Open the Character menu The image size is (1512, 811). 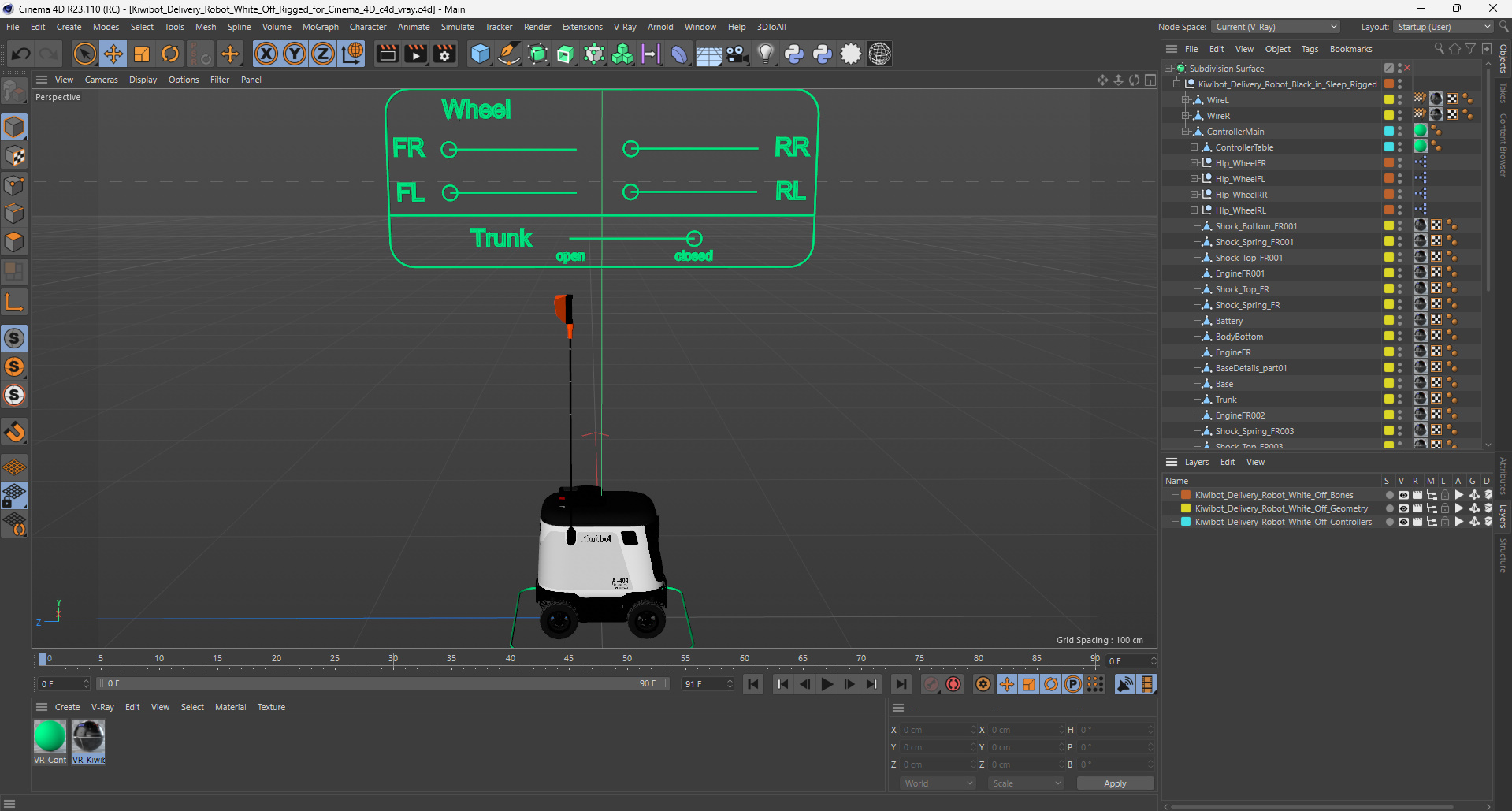(368, 27)
